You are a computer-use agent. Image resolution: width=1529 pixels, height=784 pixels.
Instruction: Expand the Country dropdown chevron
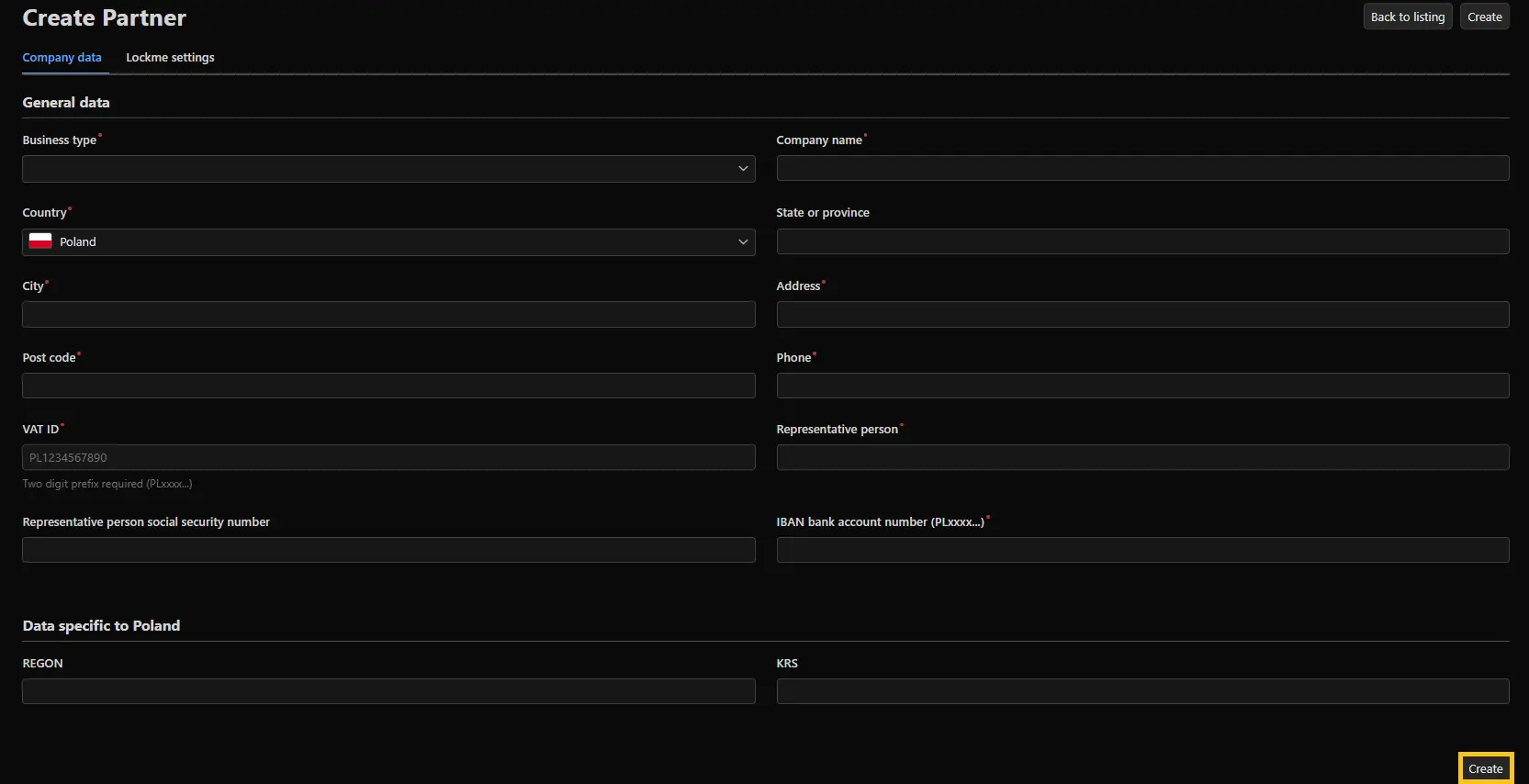click(743, 242)
